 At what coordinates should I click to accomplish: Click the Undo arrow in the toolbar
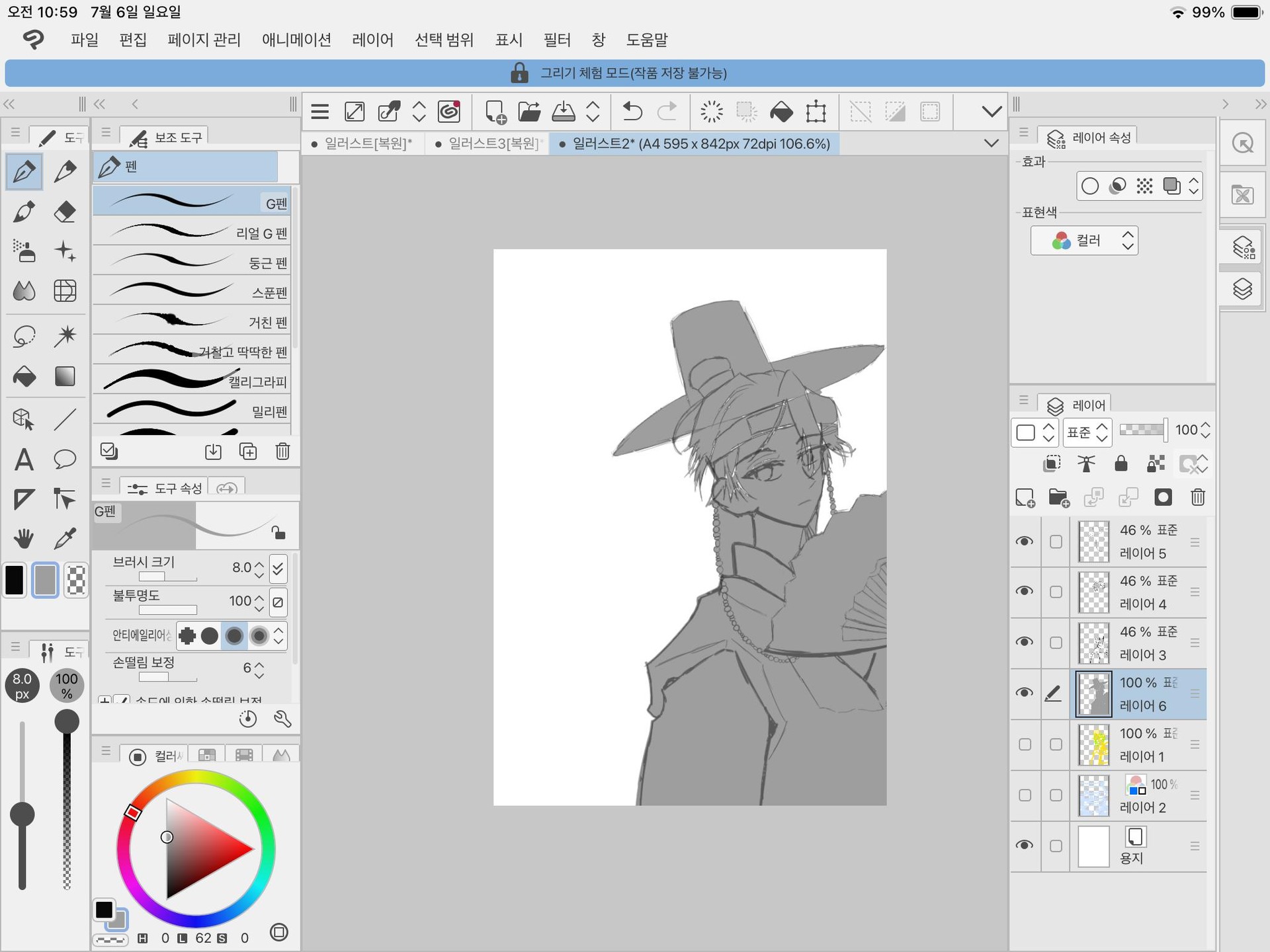pyautogui.click(x=632, y=112)
